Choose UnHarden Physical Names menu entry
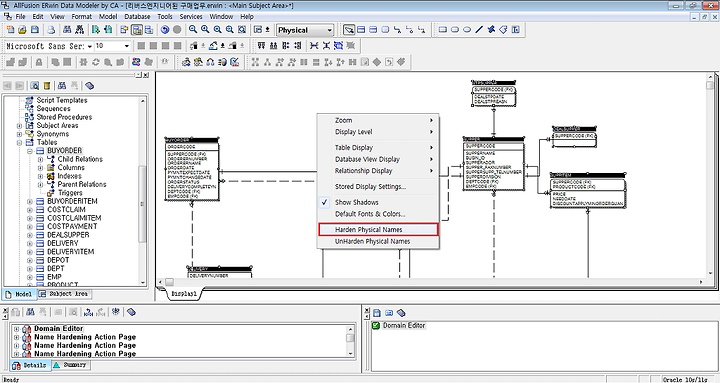Viewport: 720px width, 383px height. click(x=378, y=241)
